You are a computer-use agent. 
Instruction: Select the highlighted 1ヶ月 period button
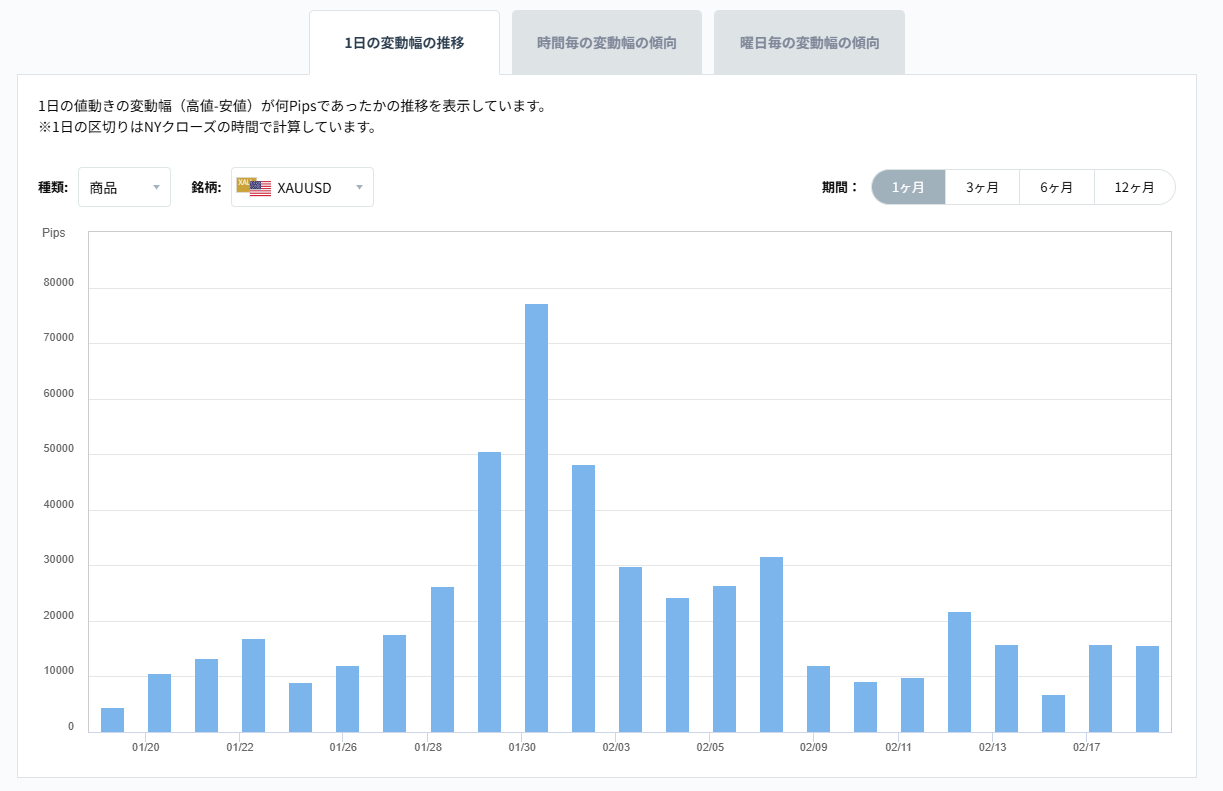(x=908, y=187)
